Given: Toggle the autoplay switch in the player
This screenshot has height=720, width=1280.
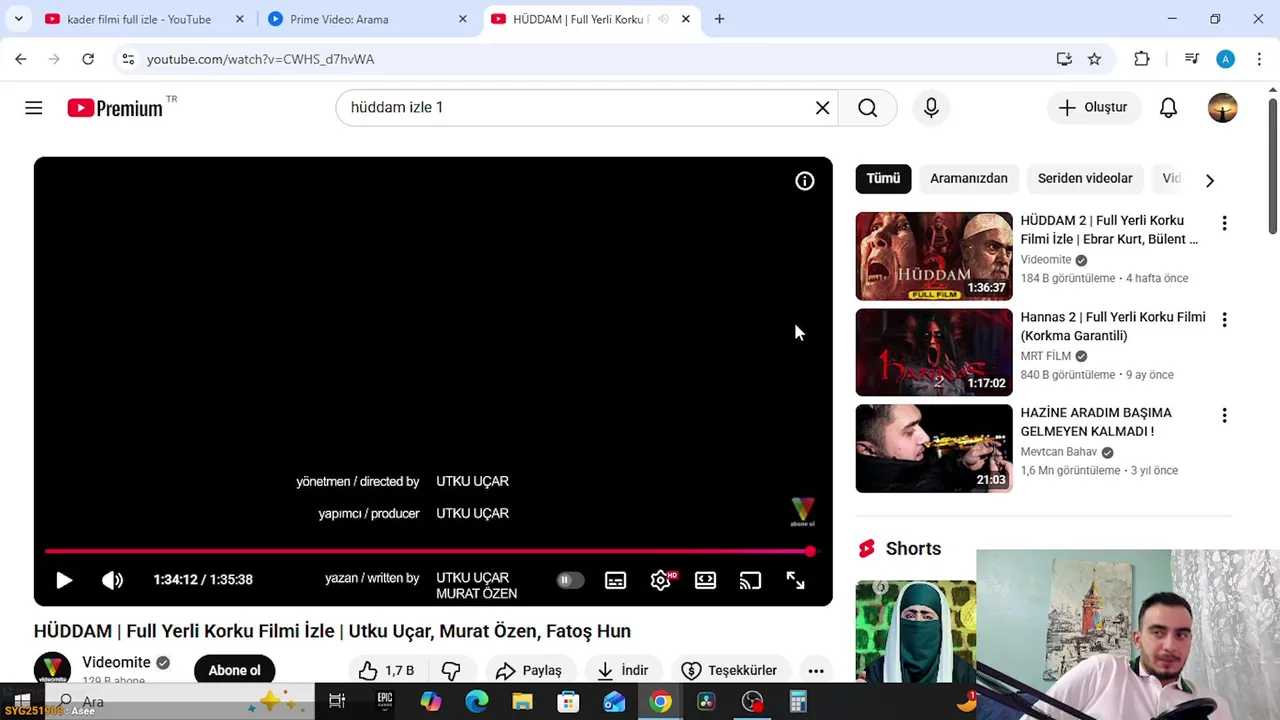Looking at the screenshot, I should coord(570,580).
